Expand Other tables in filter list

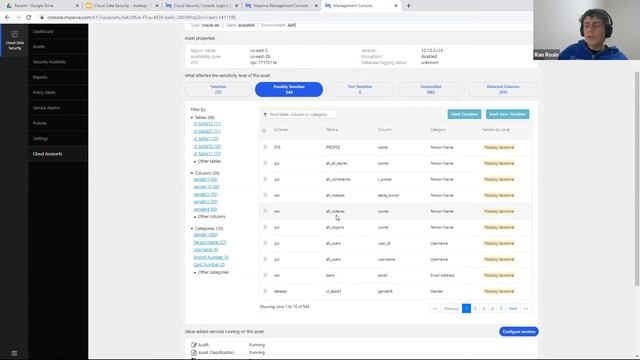pyautogui.click(x=209, y=161)
